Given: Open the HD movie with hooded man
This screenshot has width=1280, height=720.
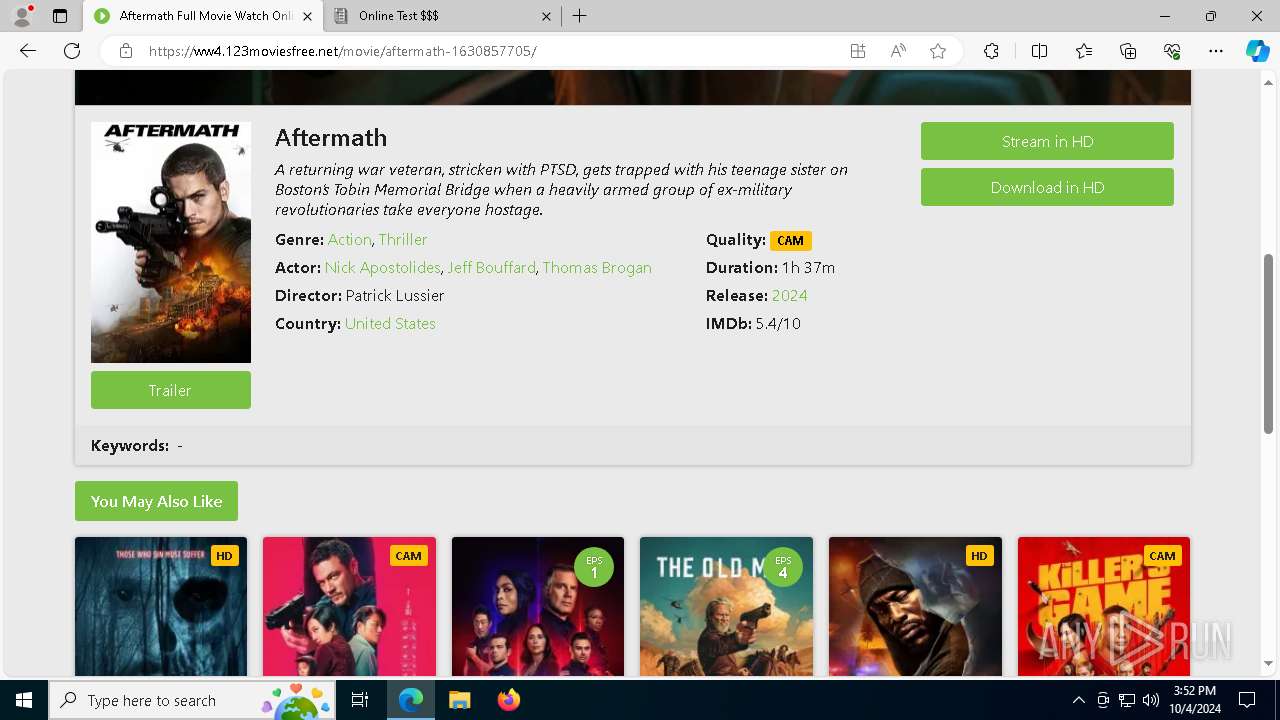Looking at the screenshot, I should click(x=915, y=607).
